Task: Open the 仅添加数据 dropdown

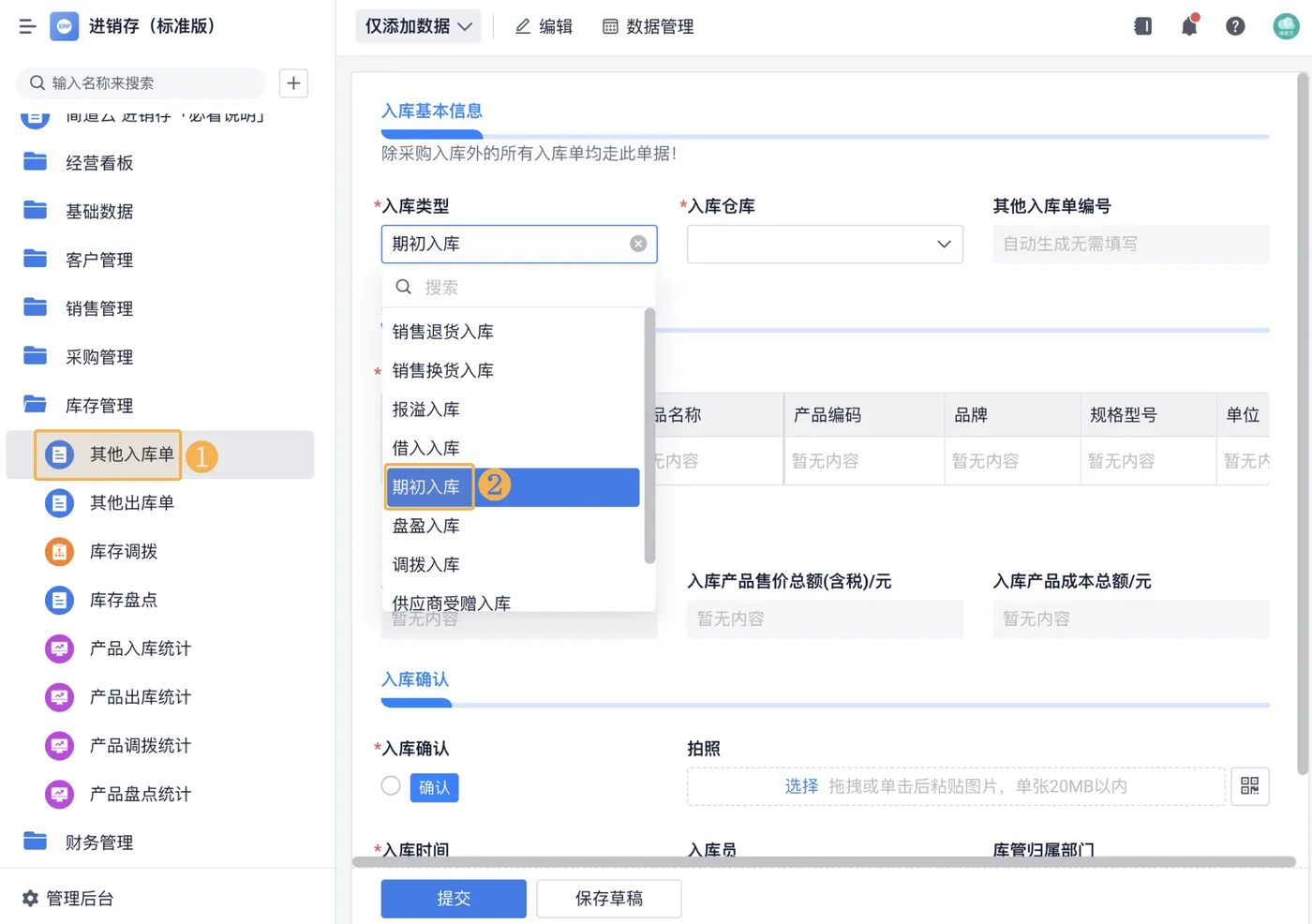Action: click(x=418, y=26)
